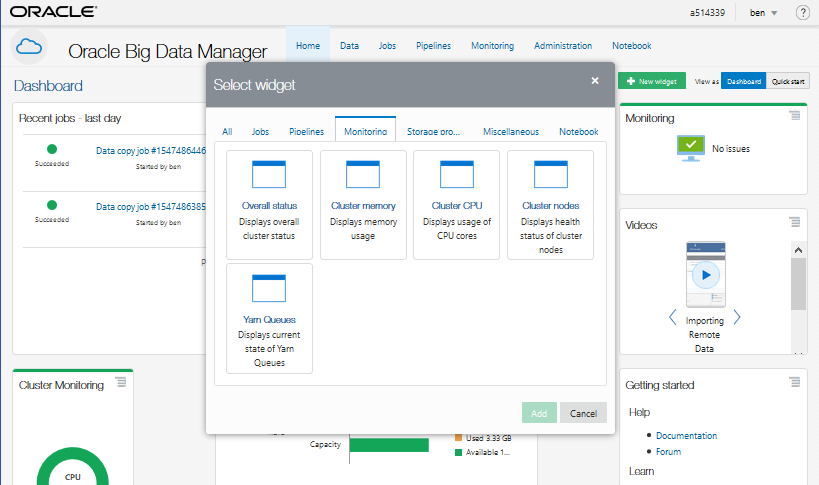This screenshot has width=819, height=485.
Task: Click the a514339 account text
Action: pos(707,13)
